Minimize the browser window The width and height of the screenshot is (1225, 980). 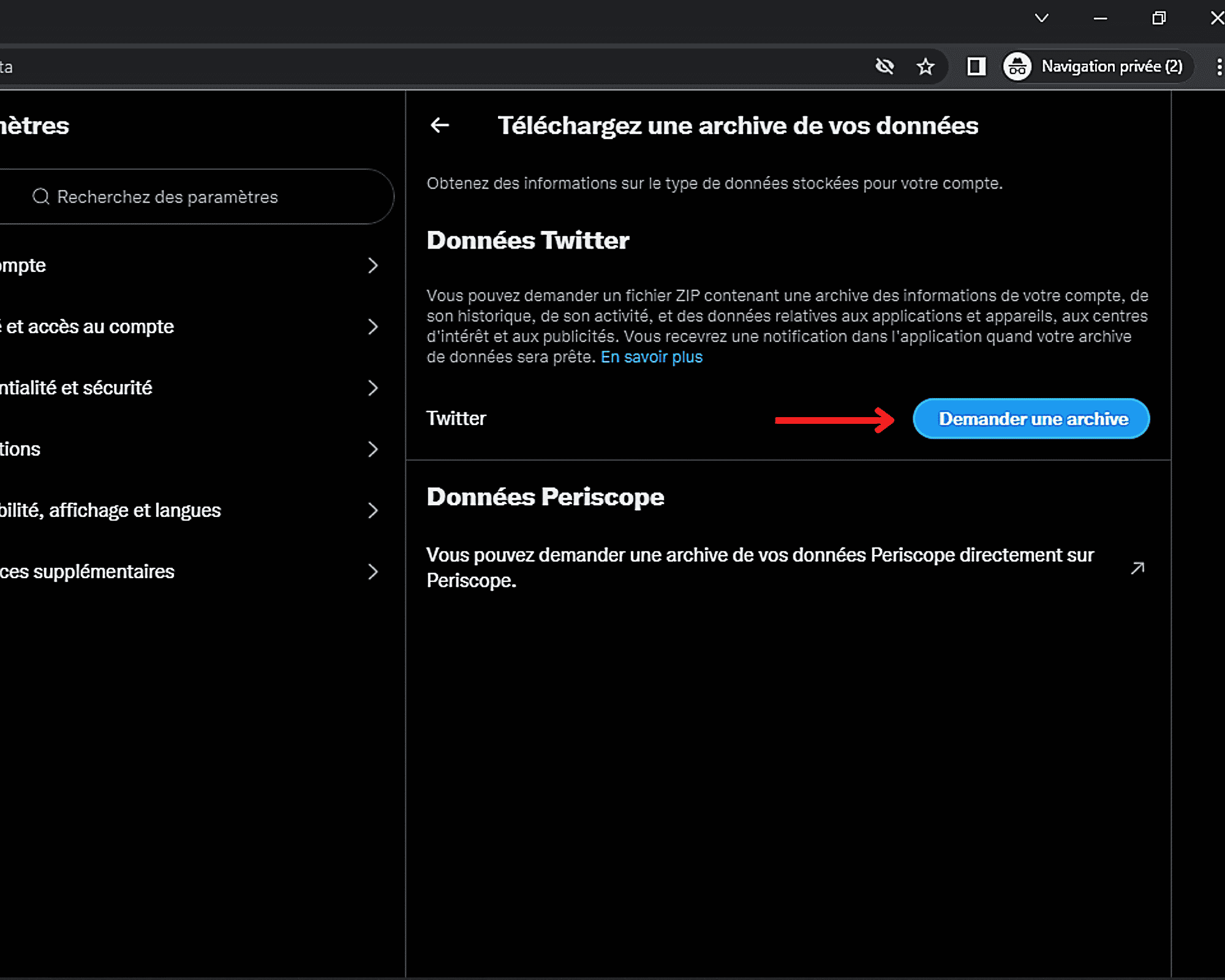pyautogui.click(x=1100, y=18)
